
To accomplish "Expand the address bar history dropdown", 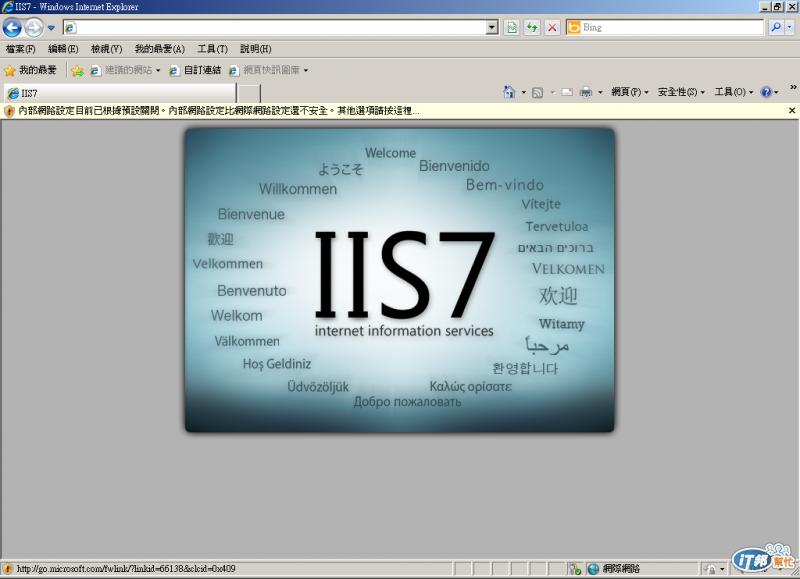I will [x=492, y=28].
